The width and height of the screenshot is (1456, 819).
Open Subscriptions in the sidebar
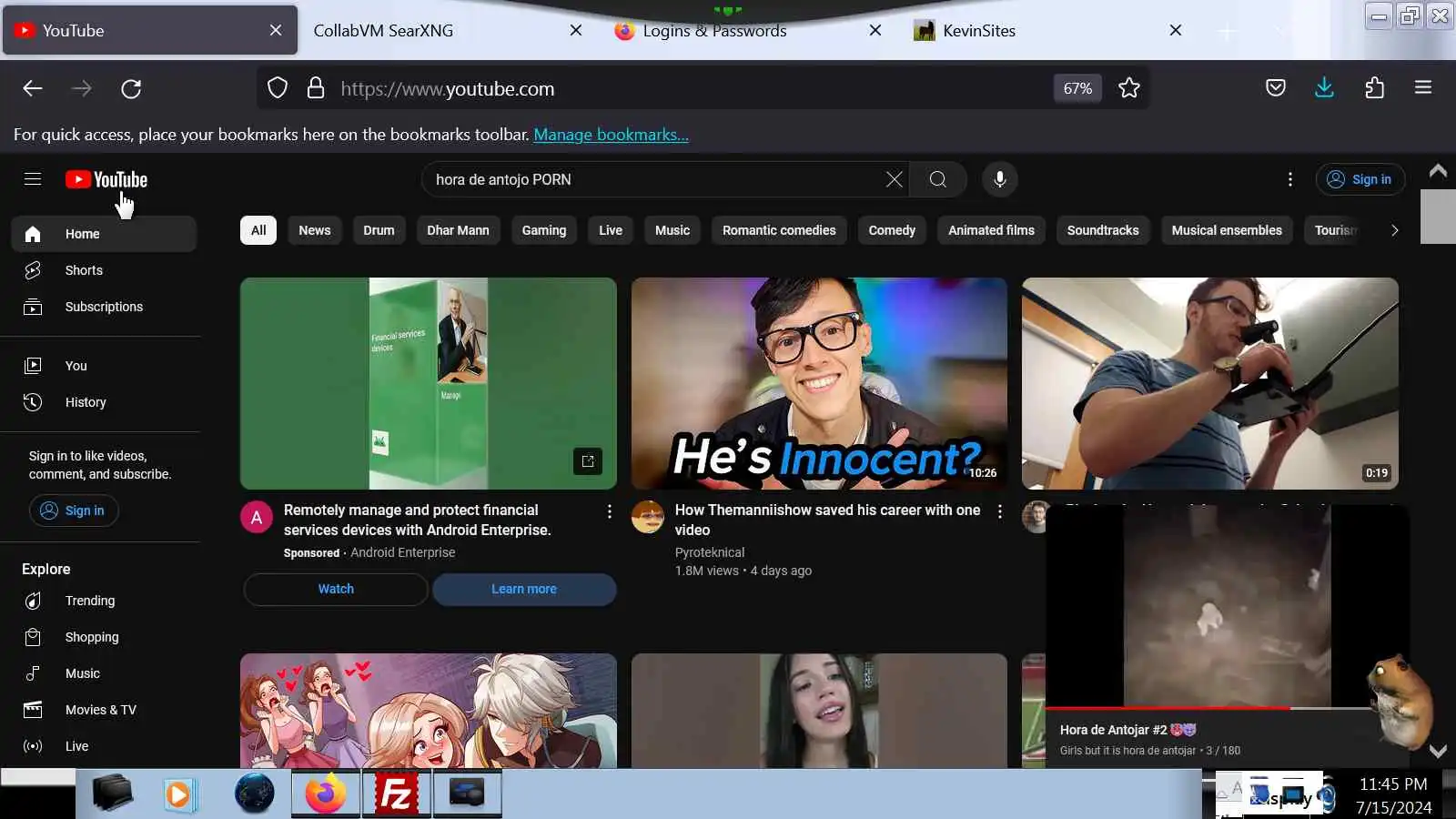[x=104, y=307]
